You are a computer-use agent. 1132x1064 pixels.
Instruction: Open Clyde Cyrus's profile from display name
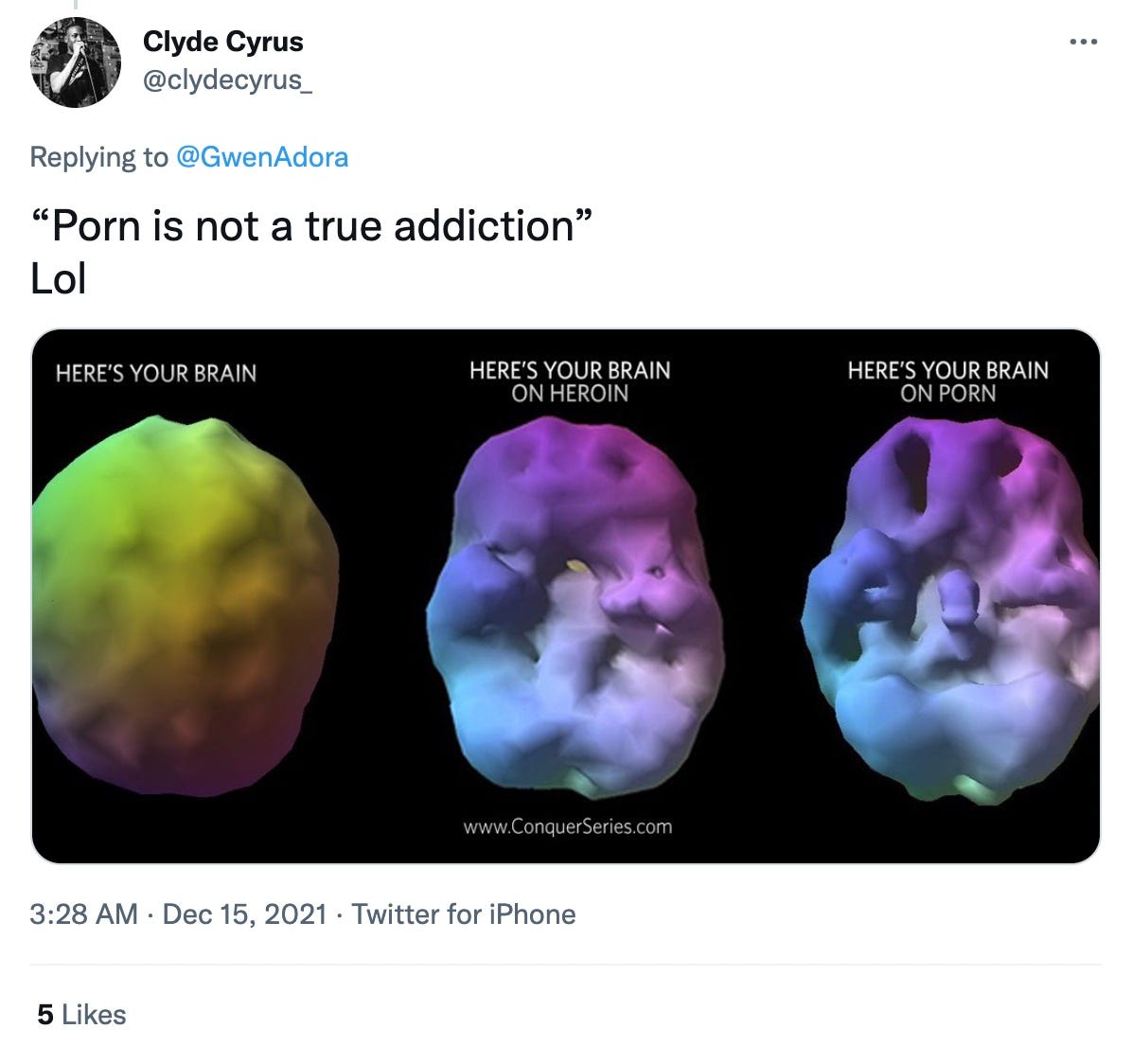(222, 42)
